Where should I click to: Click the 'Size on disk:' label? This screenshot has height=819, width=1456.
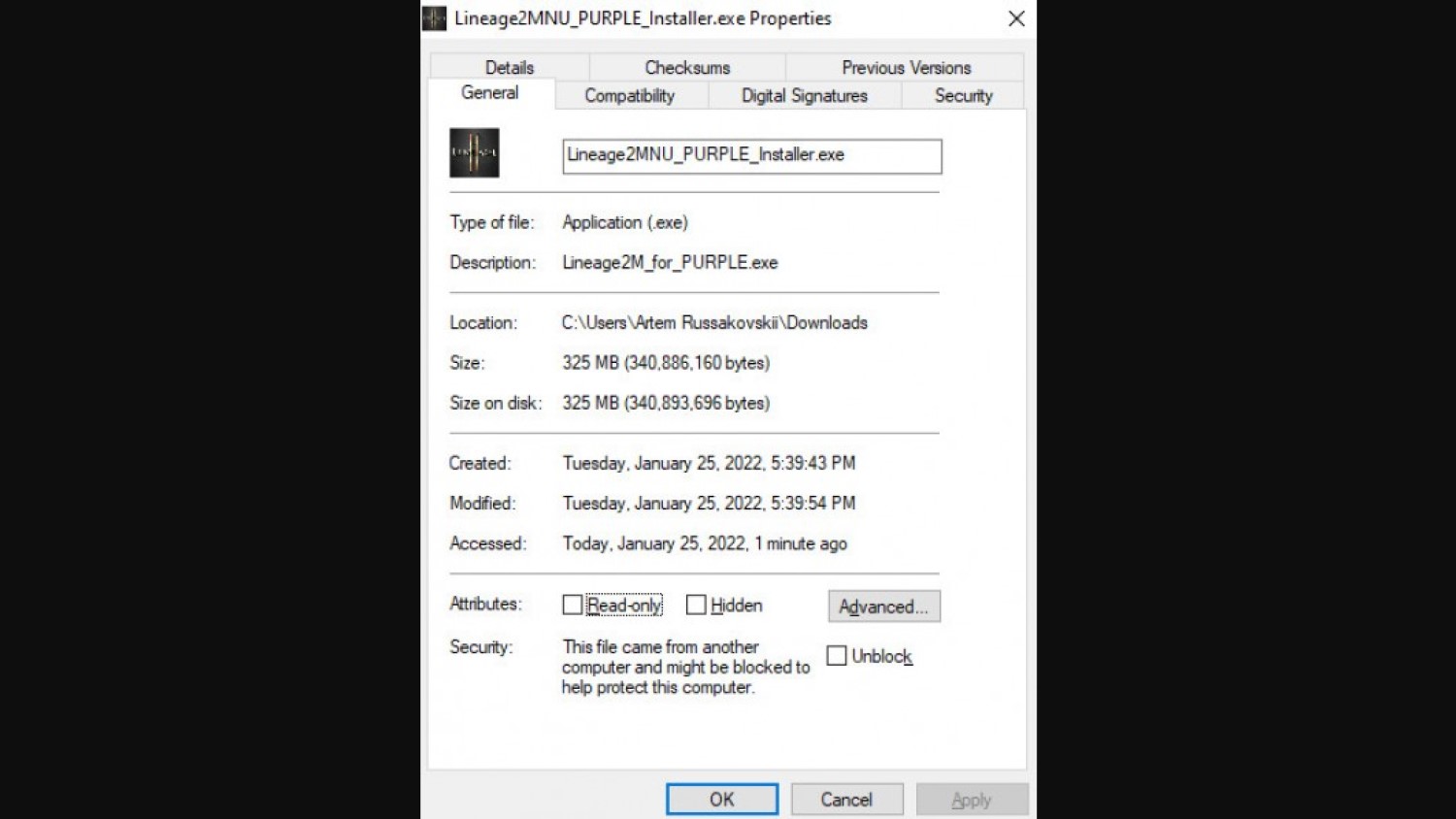coord(496,403)
